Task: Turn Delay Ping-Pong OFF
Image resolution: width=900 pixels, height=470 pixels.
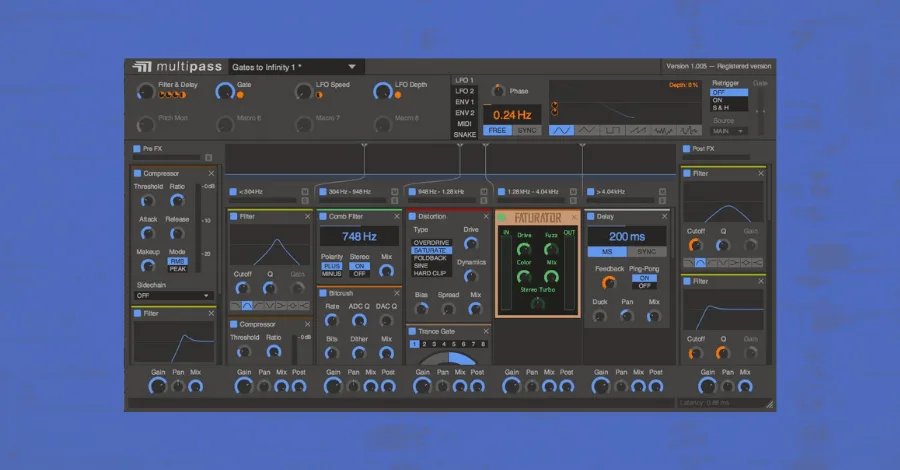Action: [645, 286]
